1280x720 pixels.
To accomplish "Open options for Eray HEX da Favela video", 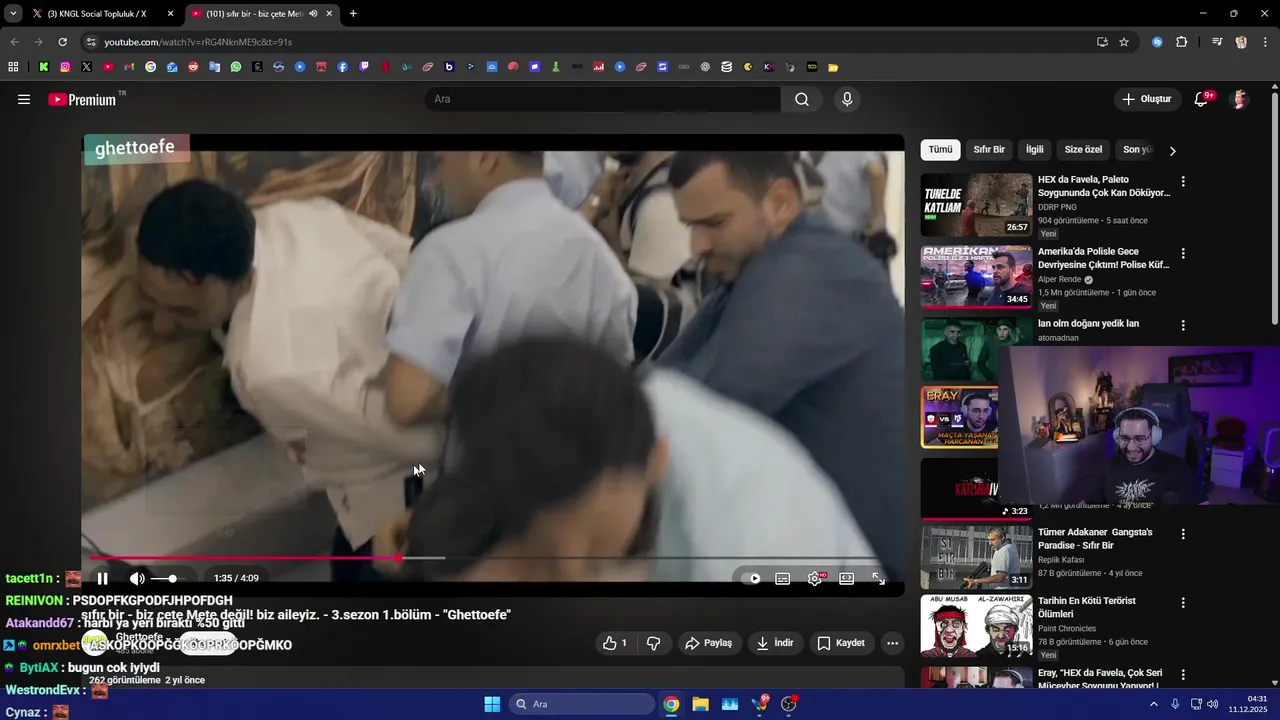I will (x=1183, y=675).
